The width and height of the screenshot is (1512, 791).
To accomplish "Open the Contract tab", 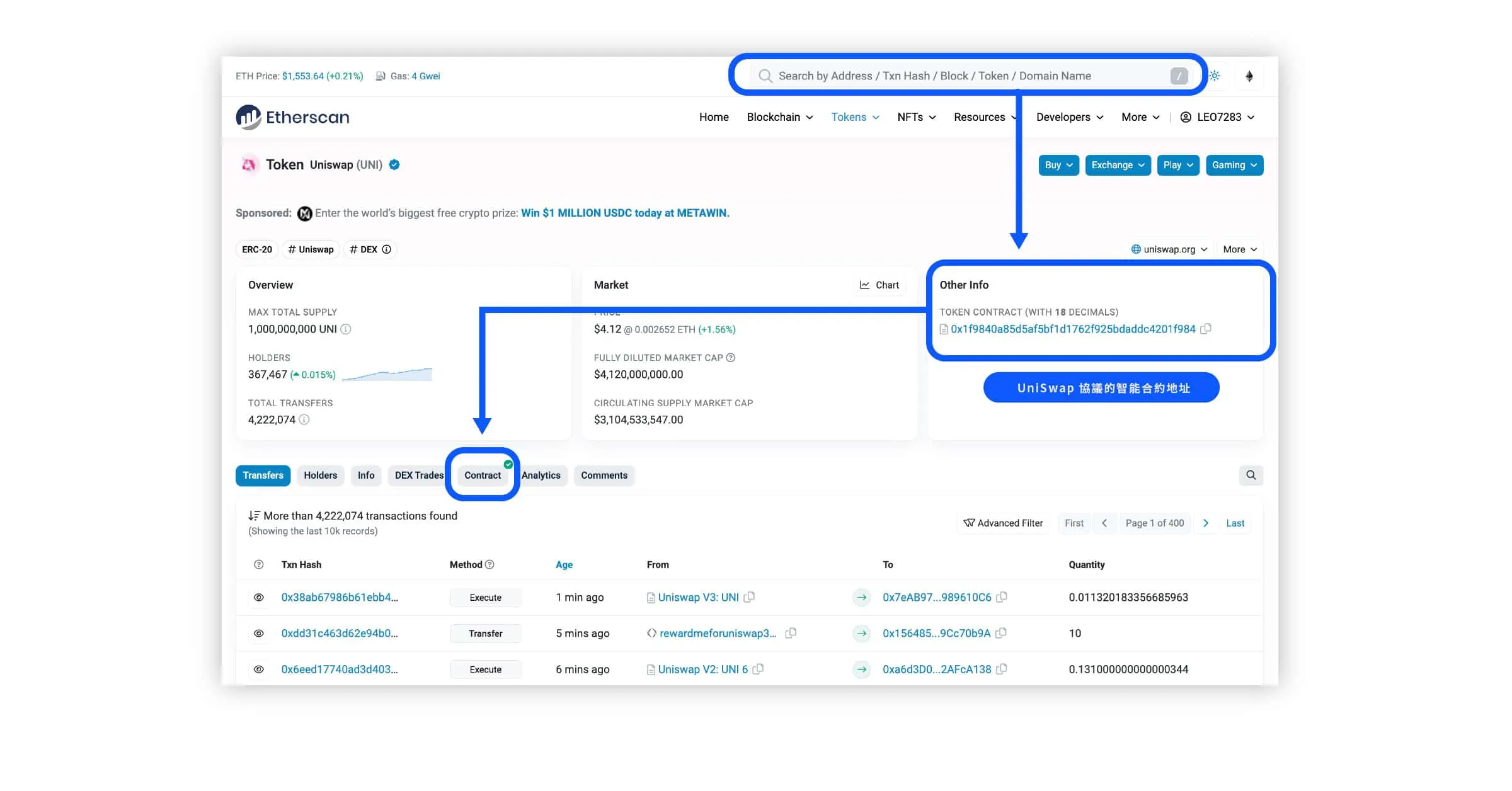I will [x=483, y=475].
